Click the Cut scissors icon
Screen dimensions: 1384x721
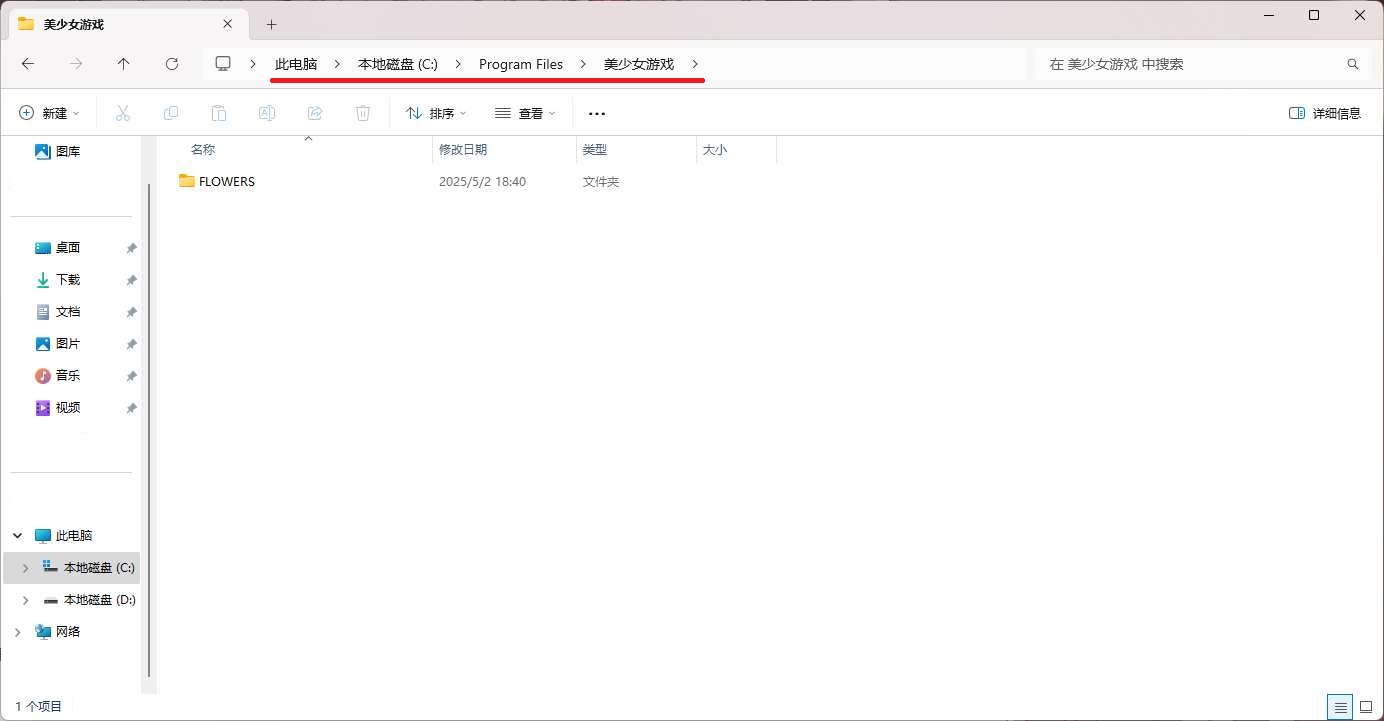click(x=123, y=113)
